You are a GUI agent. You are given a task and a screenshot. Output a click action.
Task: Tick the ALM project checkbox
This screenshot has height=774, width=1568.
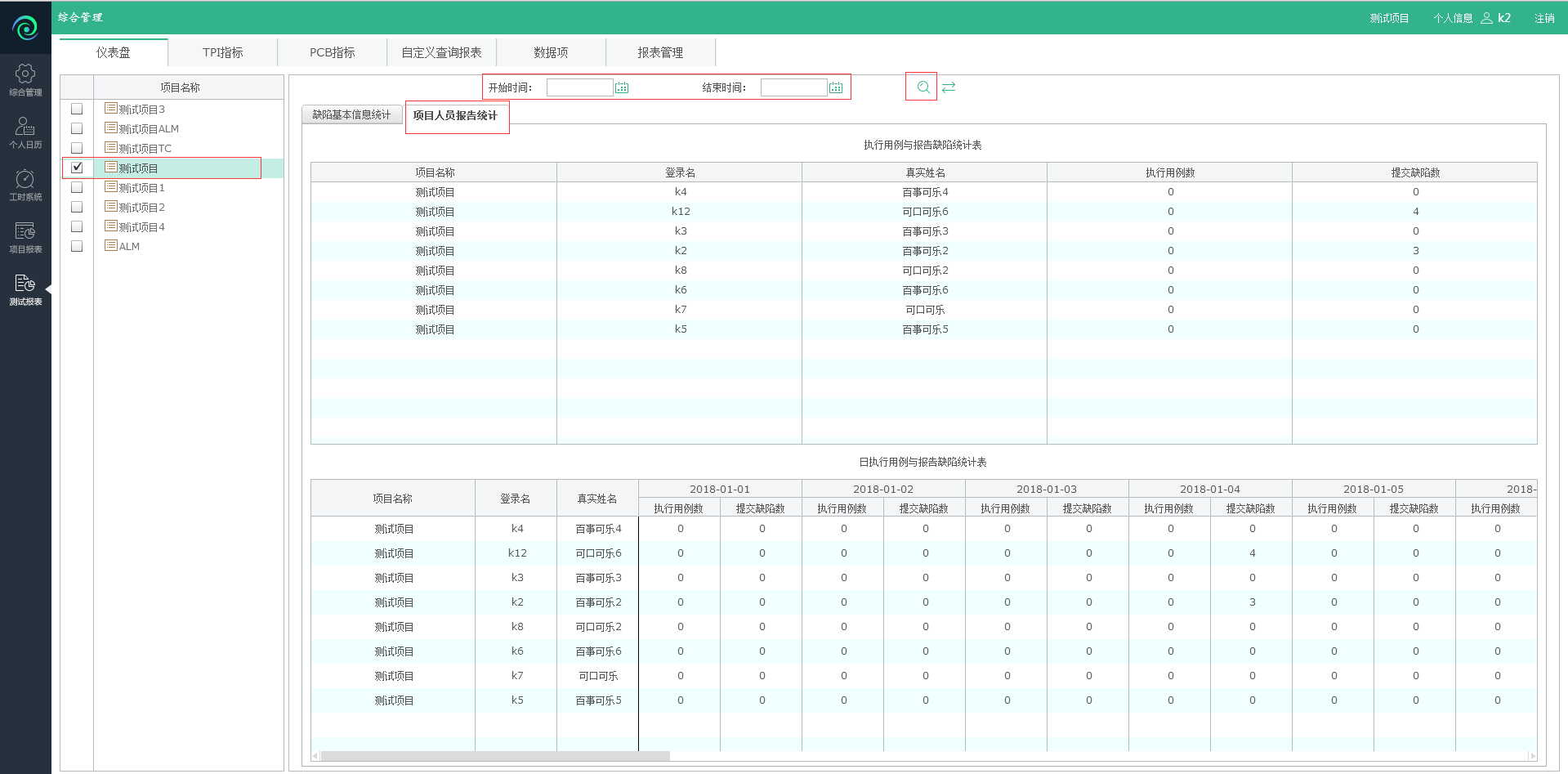(x=77, y=246)
